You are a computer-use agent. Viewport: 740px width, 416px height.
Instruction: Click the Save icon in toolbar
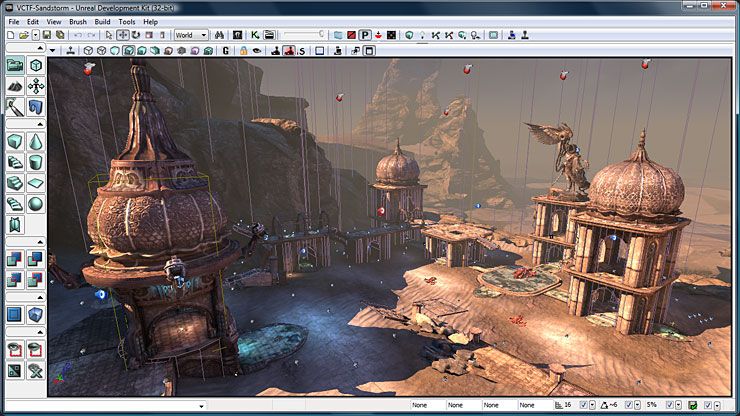click(48, 35)
